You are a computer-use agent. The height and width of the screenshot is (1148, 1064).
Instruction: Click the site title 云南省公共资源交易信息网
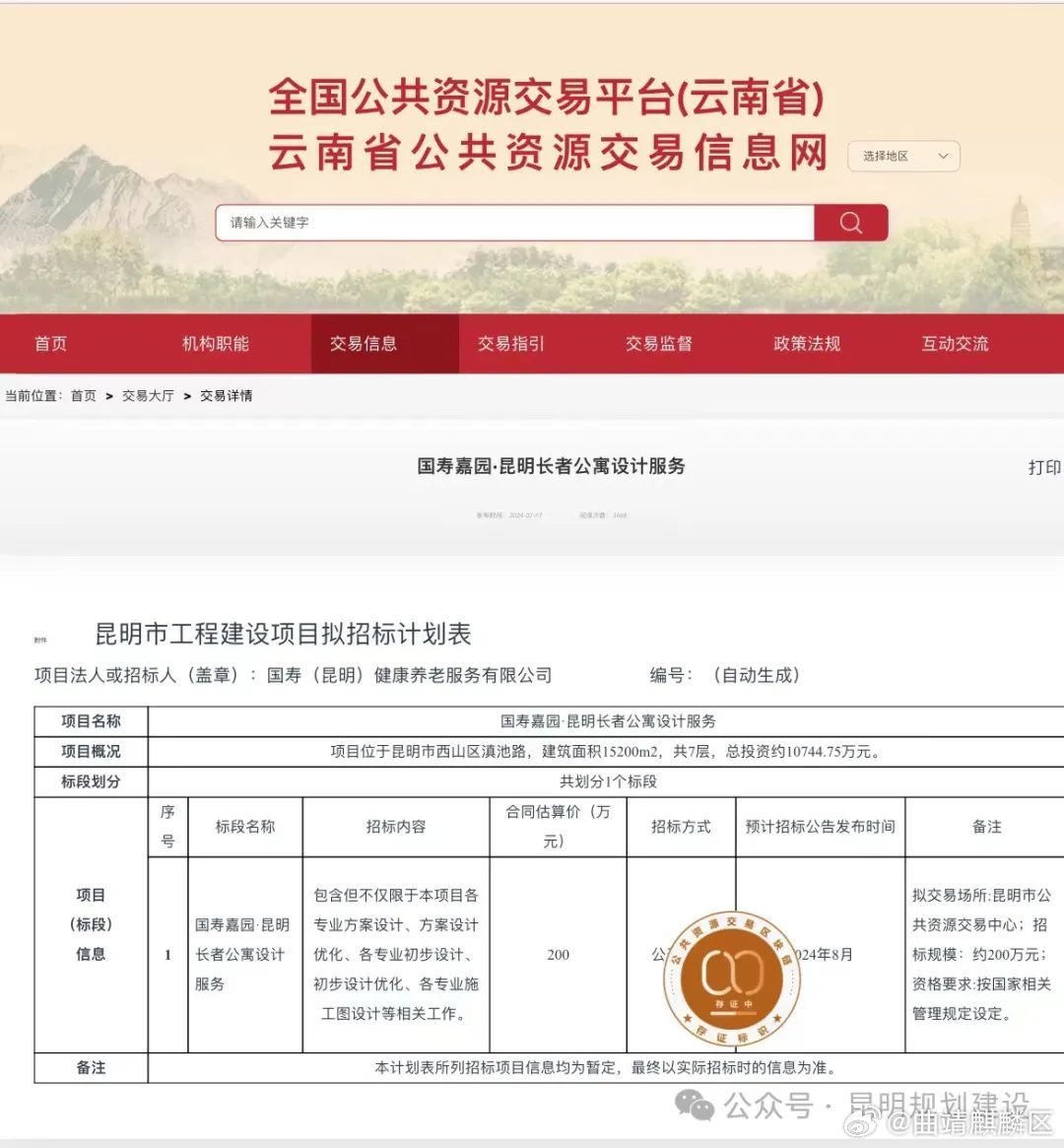548,153
